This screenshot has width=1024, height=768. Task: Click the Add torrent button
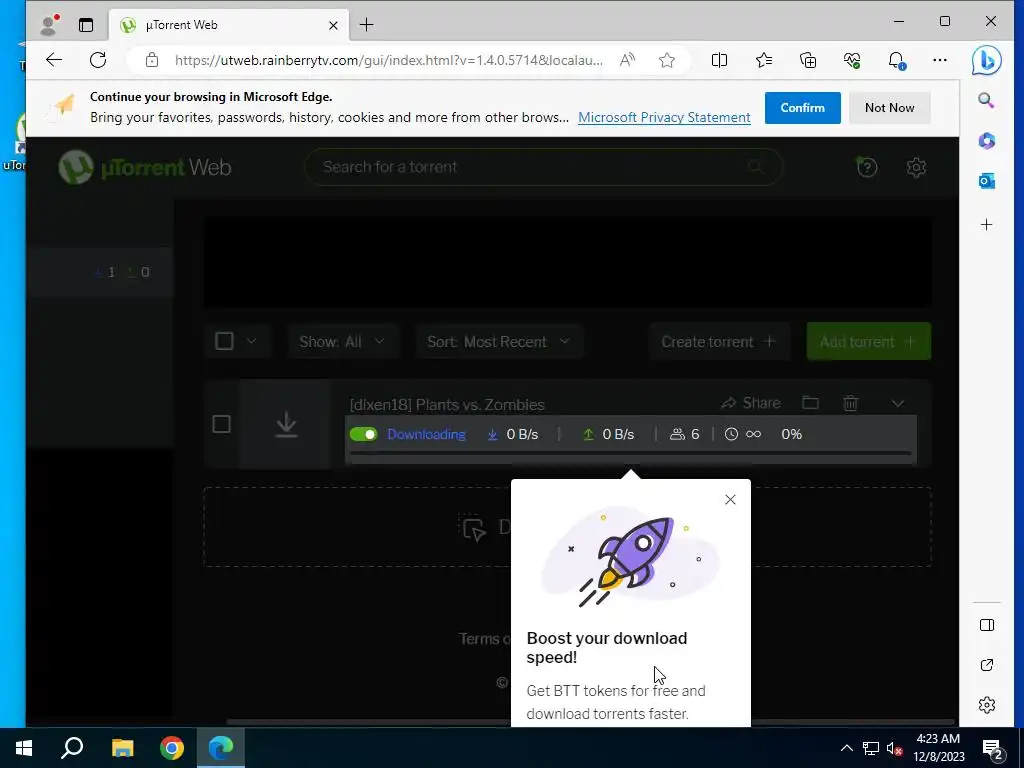869,342
